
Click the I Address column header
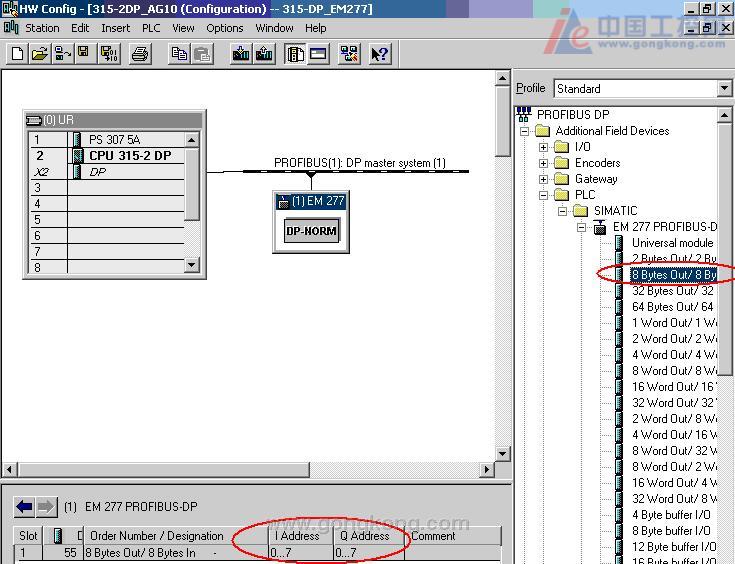pyautogui.click(x=301, y=536)
